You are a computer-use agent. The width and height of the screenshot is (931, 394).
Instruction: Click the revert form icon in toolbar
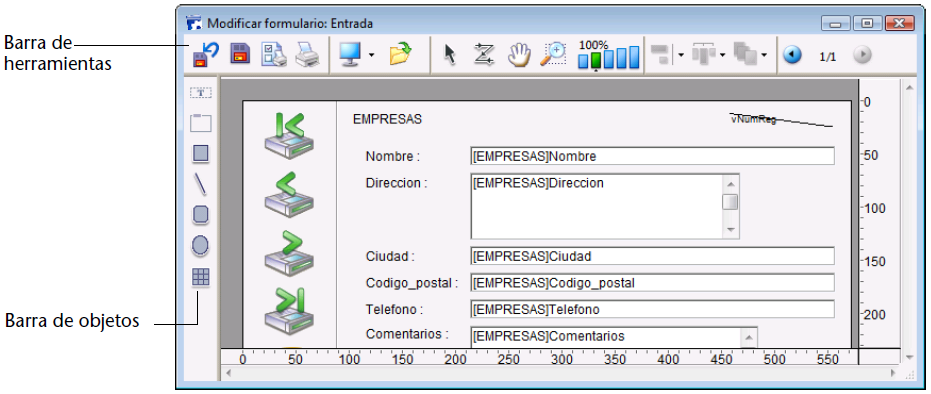click(206, 55)
